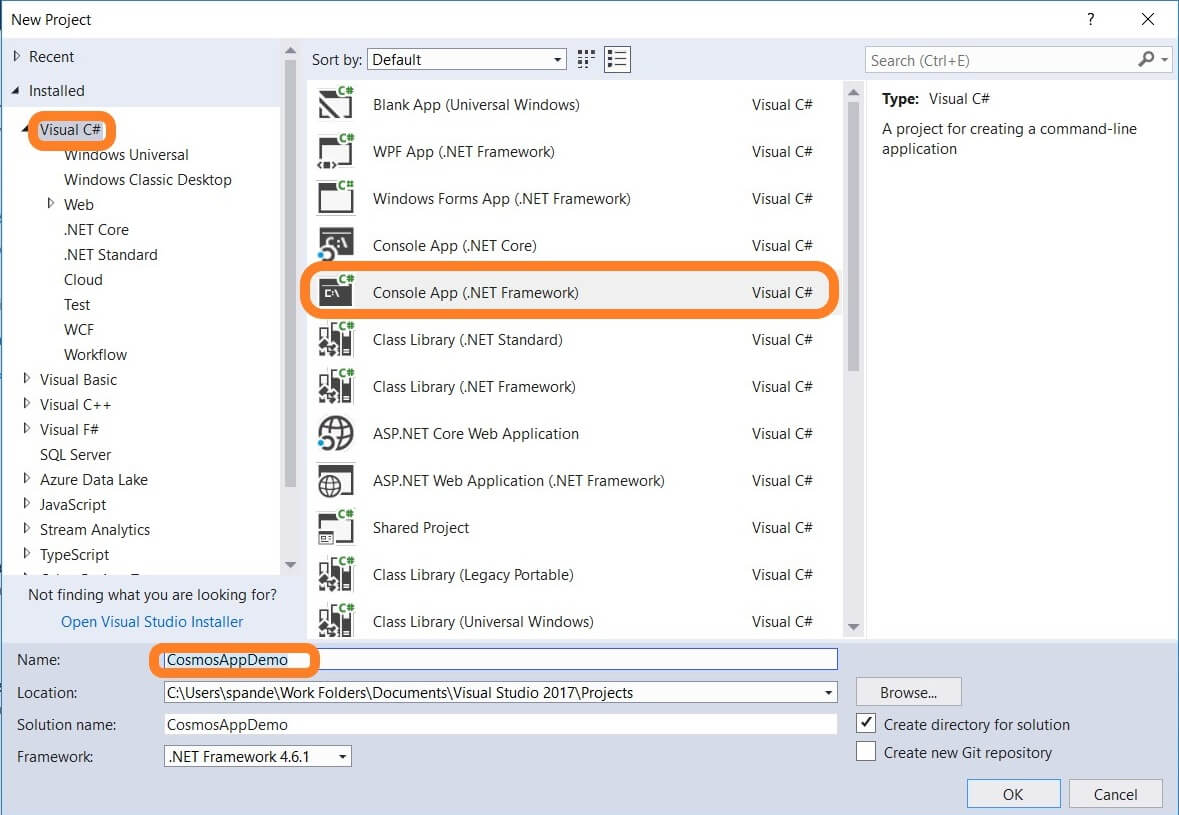Click the Browse... button
Image resolution: width=1179 pixels, height=815 pixels.
(x=908, y=692)
